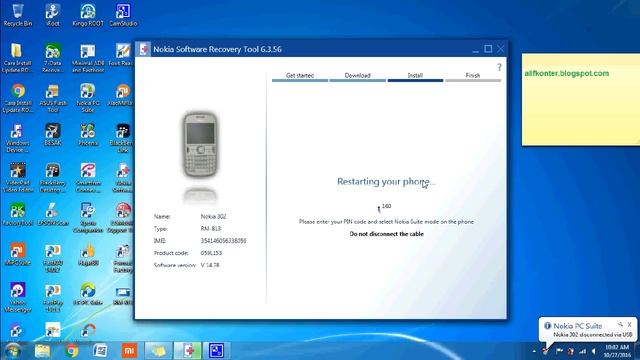Open Sticky Notes from the taskbar
This screenshot has height=360, width=640.
coord(158,351)
